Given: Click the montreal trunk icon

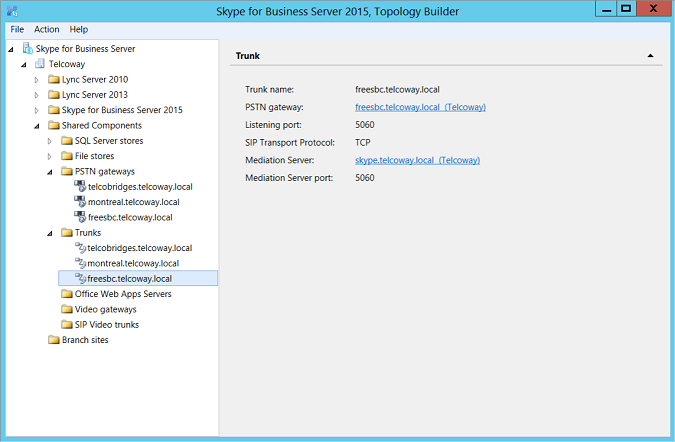Looking at the screenshot, I should pyautogui.click(x=80, y=263).
